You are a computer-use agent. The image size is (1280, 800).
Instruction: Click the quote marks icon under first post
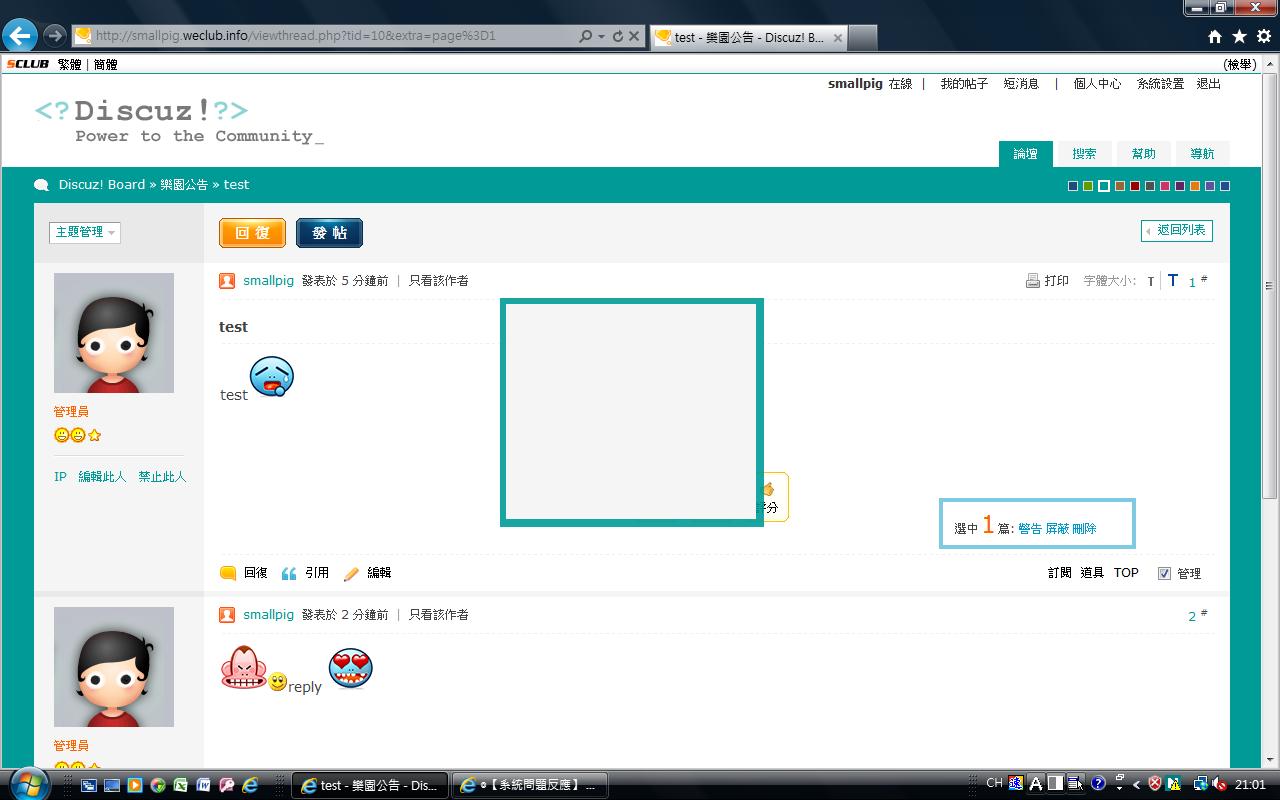click(289, 573)
